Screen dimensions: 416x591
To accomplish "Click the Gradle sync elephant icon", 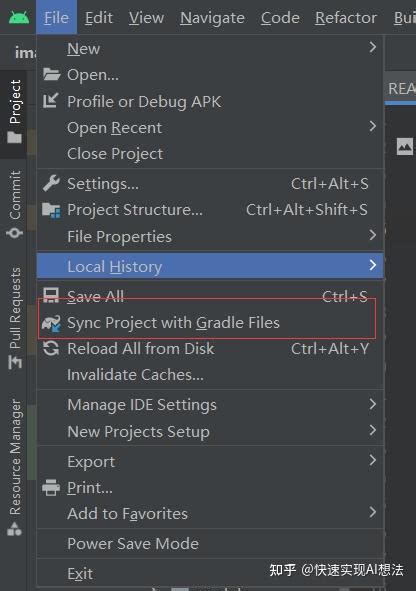I will pos(51,323).
